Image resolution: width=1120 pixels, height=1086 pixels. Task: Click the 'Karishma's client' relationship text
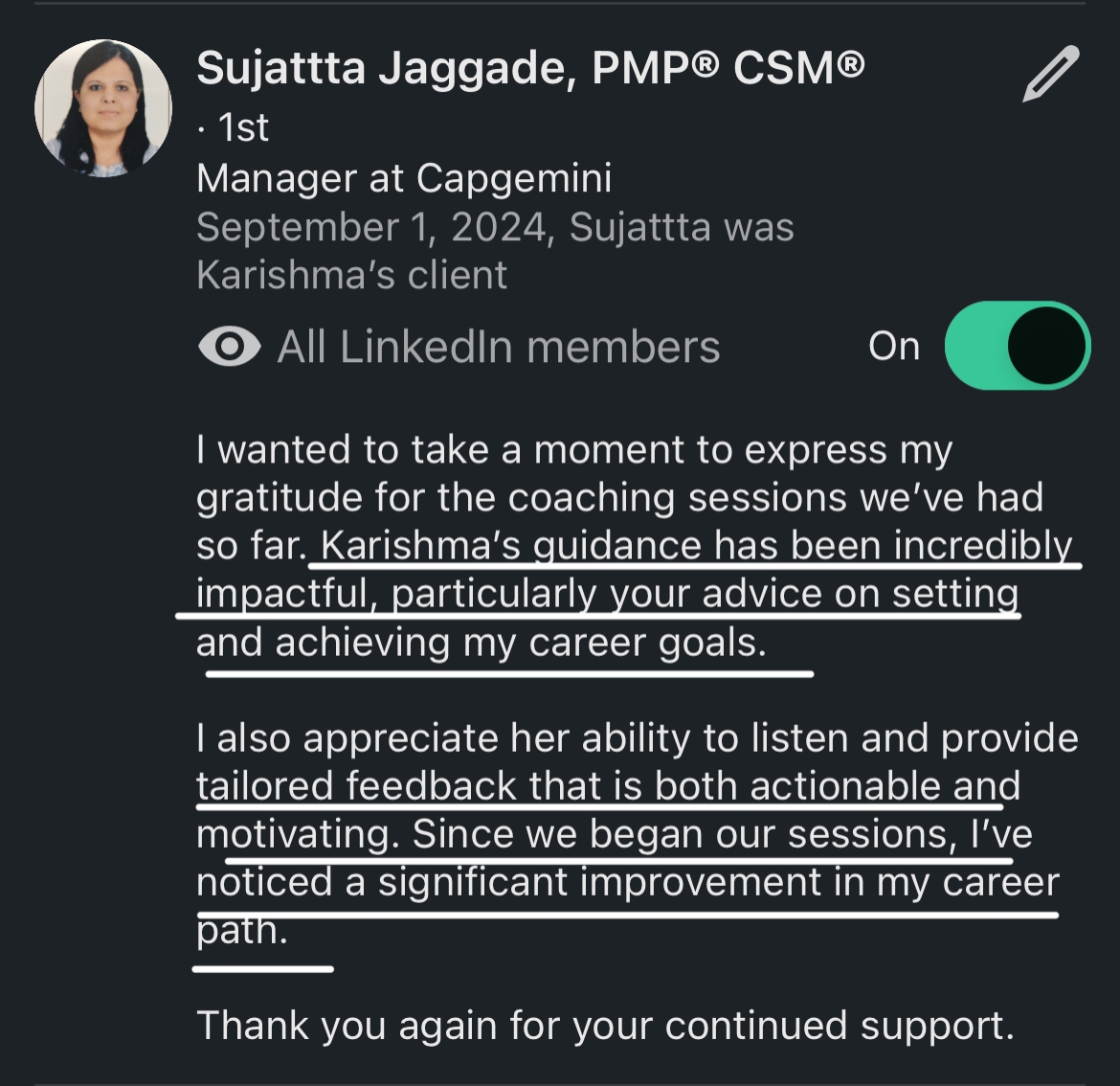tap(351, 276)
